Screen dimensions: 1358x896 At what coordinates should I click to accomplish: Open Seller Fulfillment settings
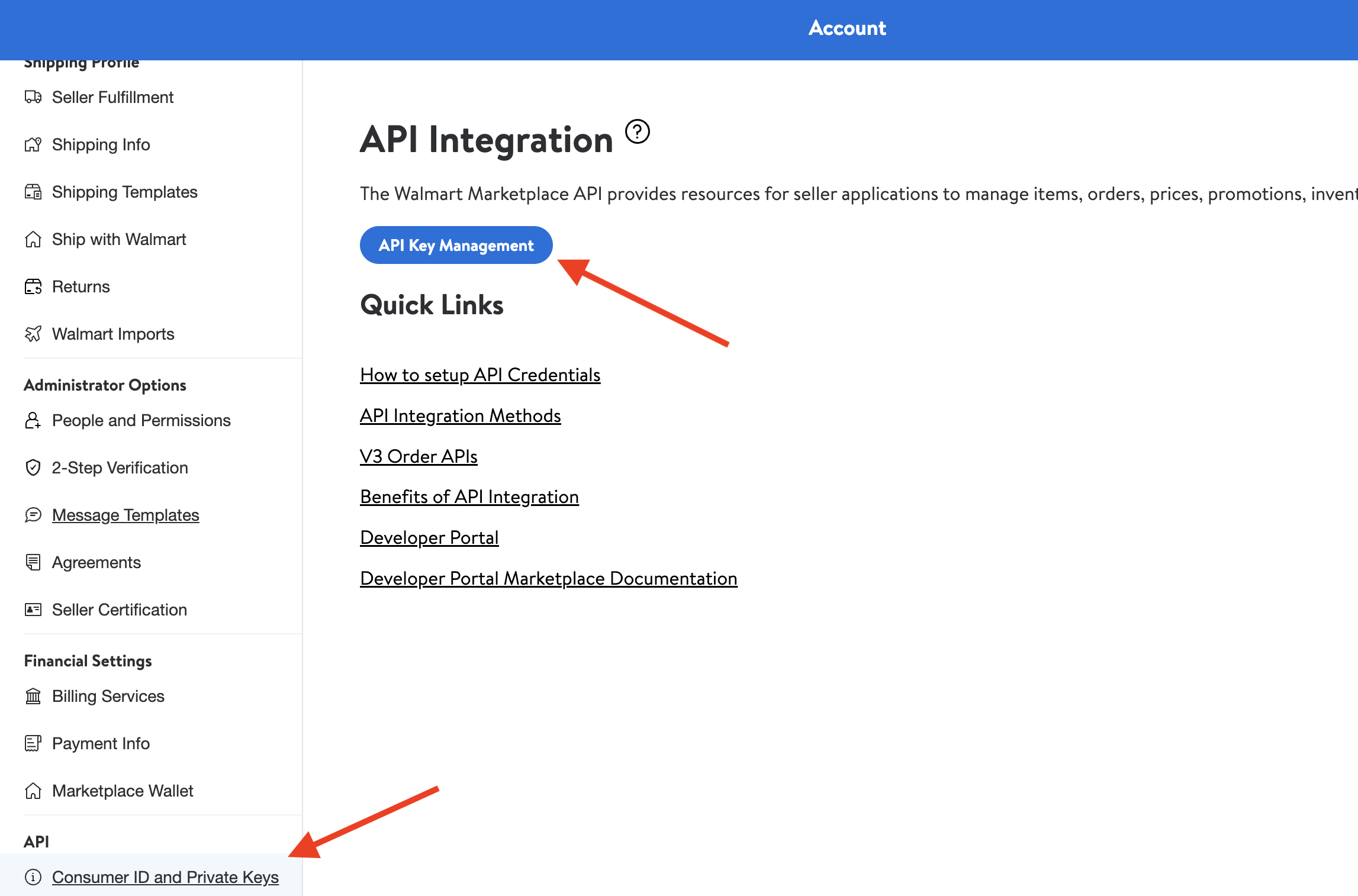(112, 97)
